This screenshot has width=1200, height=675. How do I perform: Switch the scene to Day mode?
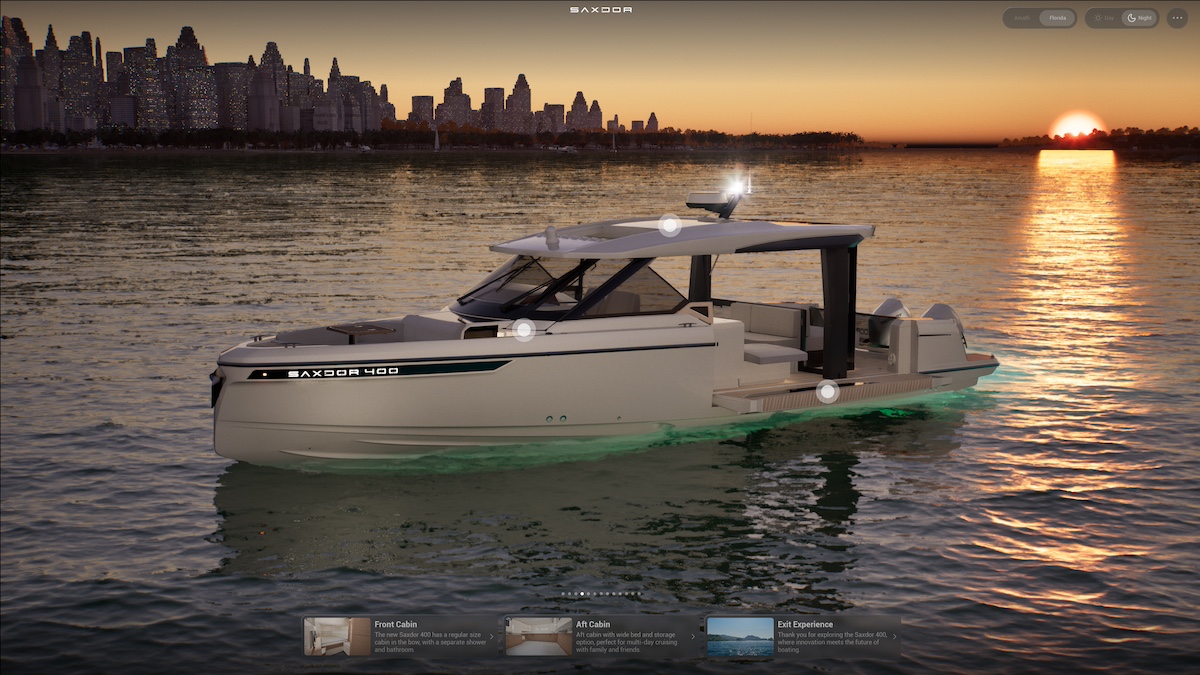(1104, 18)
